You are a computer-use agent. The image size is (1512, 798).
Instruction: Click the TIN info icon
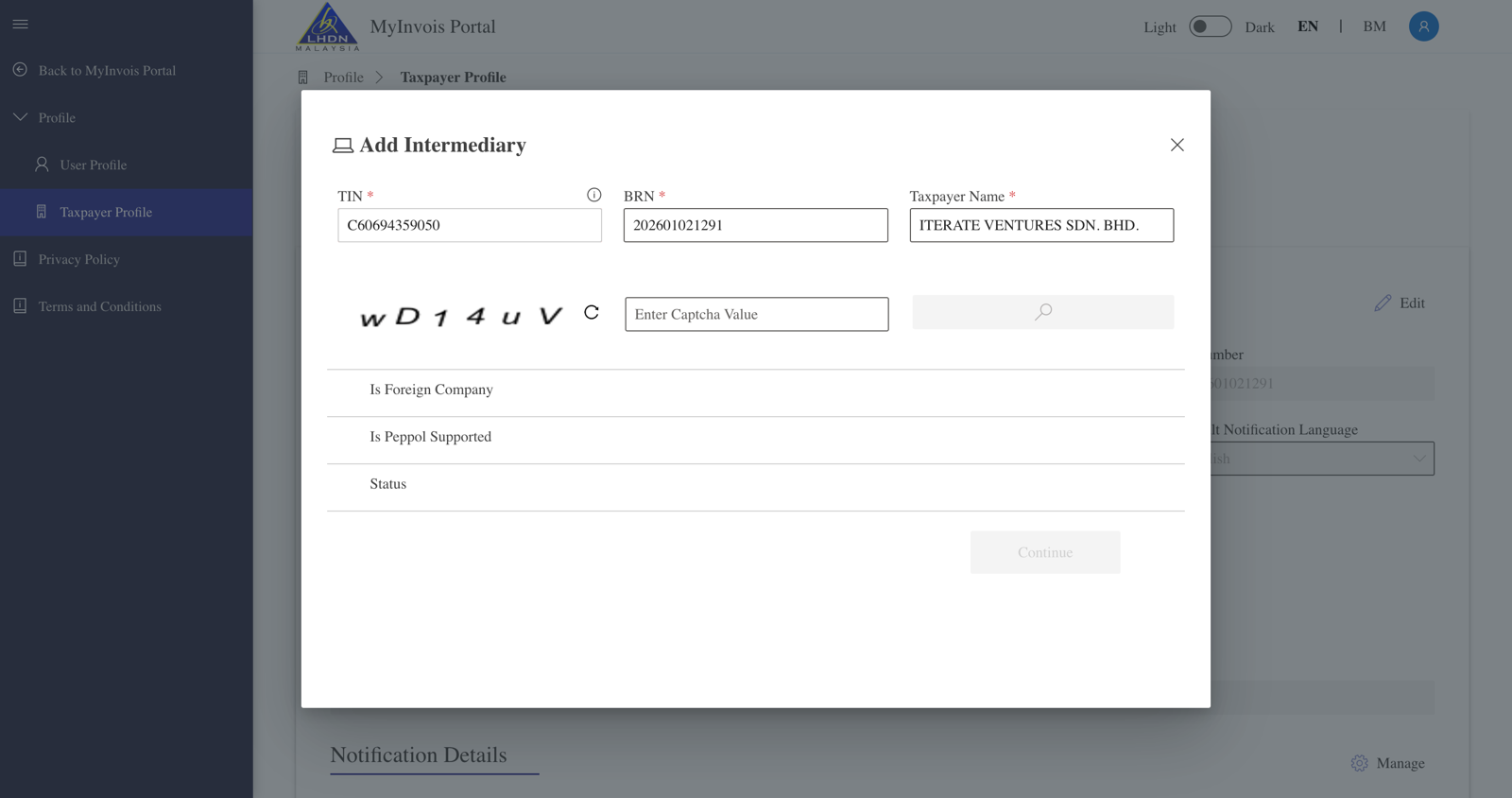point(593,195)
